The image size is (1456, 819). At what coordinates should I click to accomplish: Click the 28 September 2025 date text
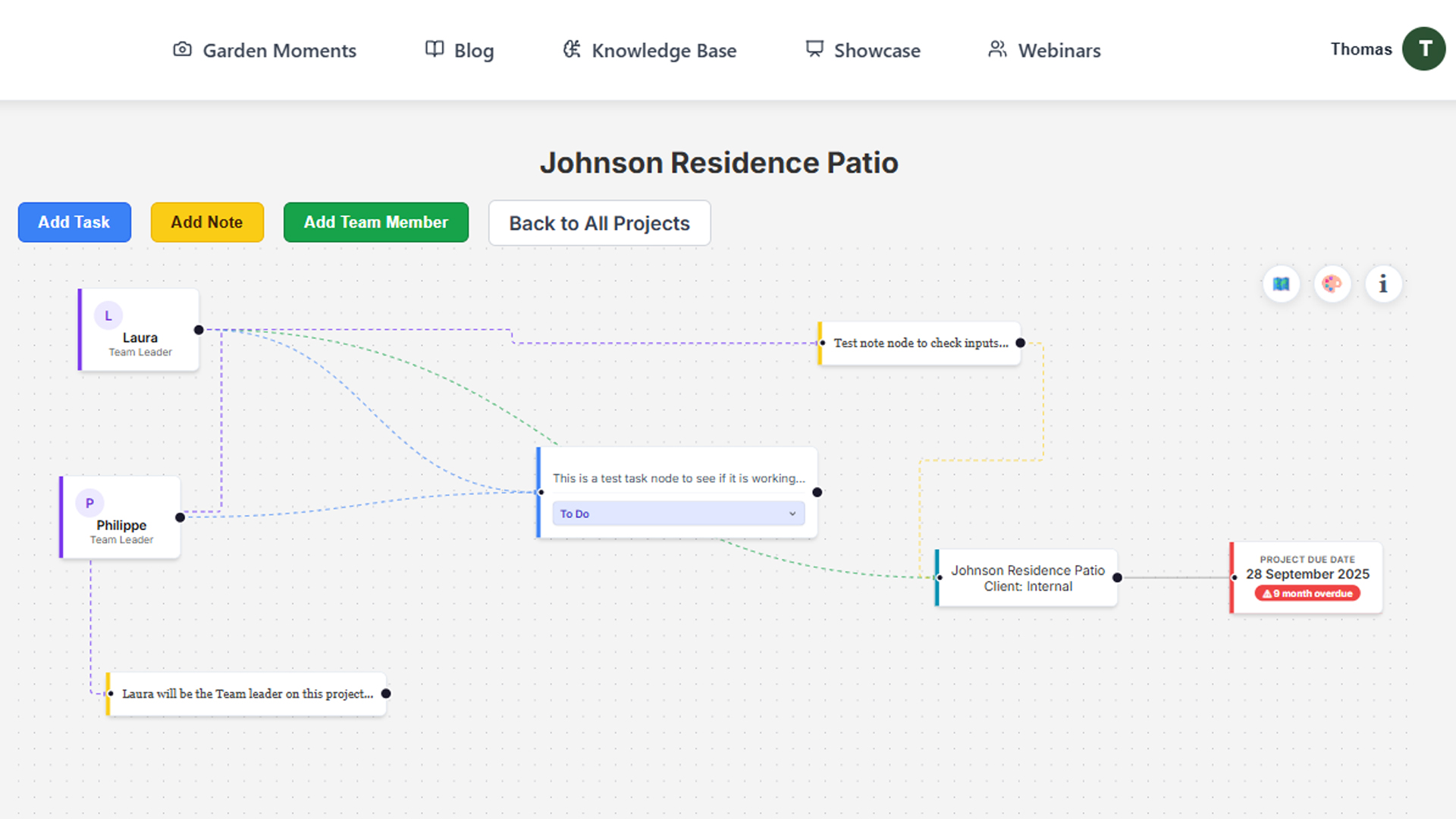(x=1307, y=575)
